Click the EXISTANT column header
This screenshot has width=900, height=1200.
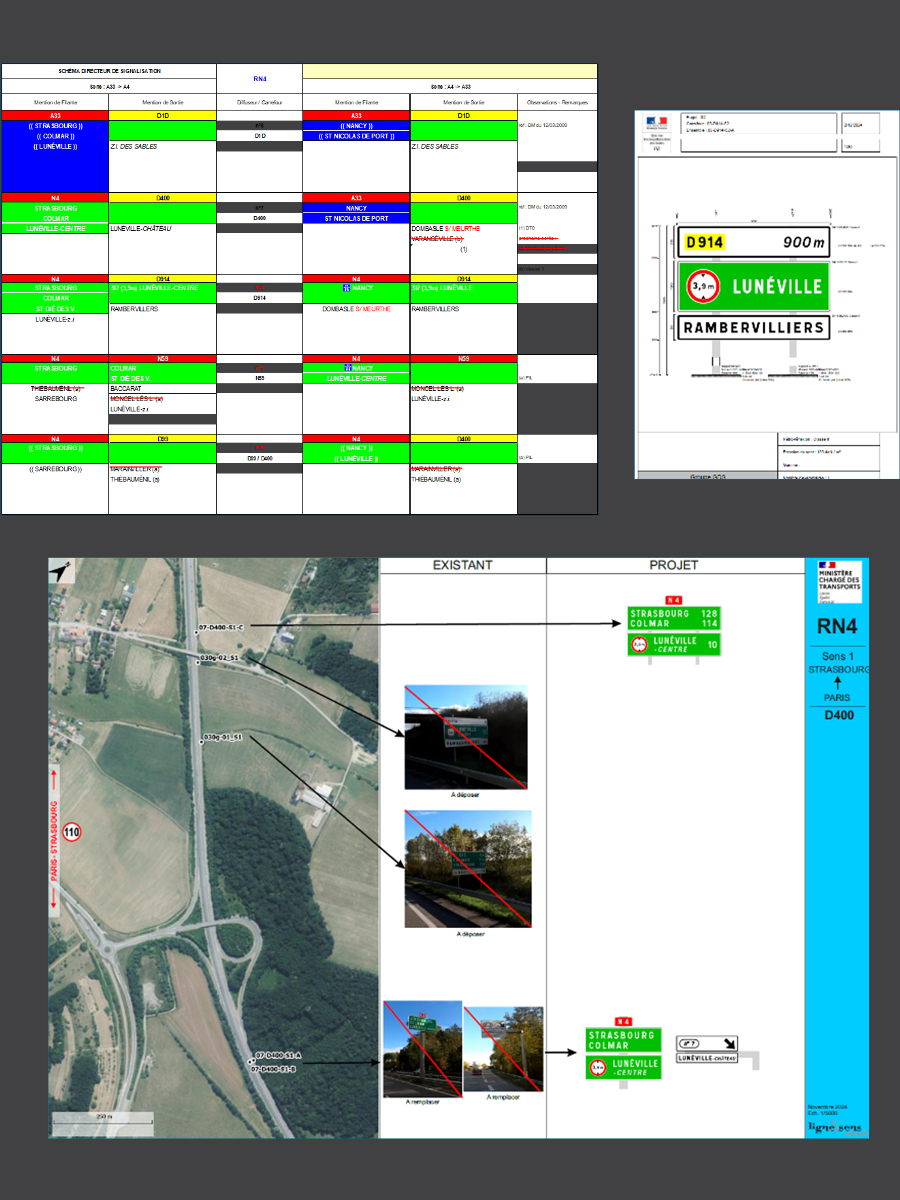tap(462, 565)
